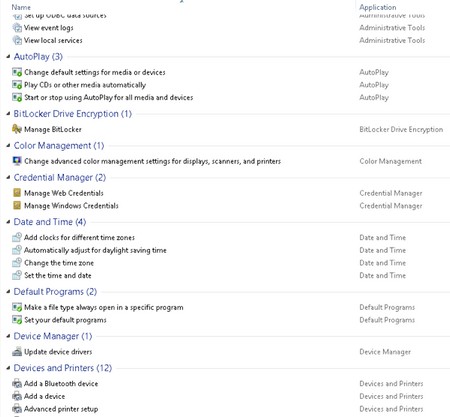This screenshot has width=450, height=417.
Task: Click icon beside Change the time zone
Action: tap(17, 263)
